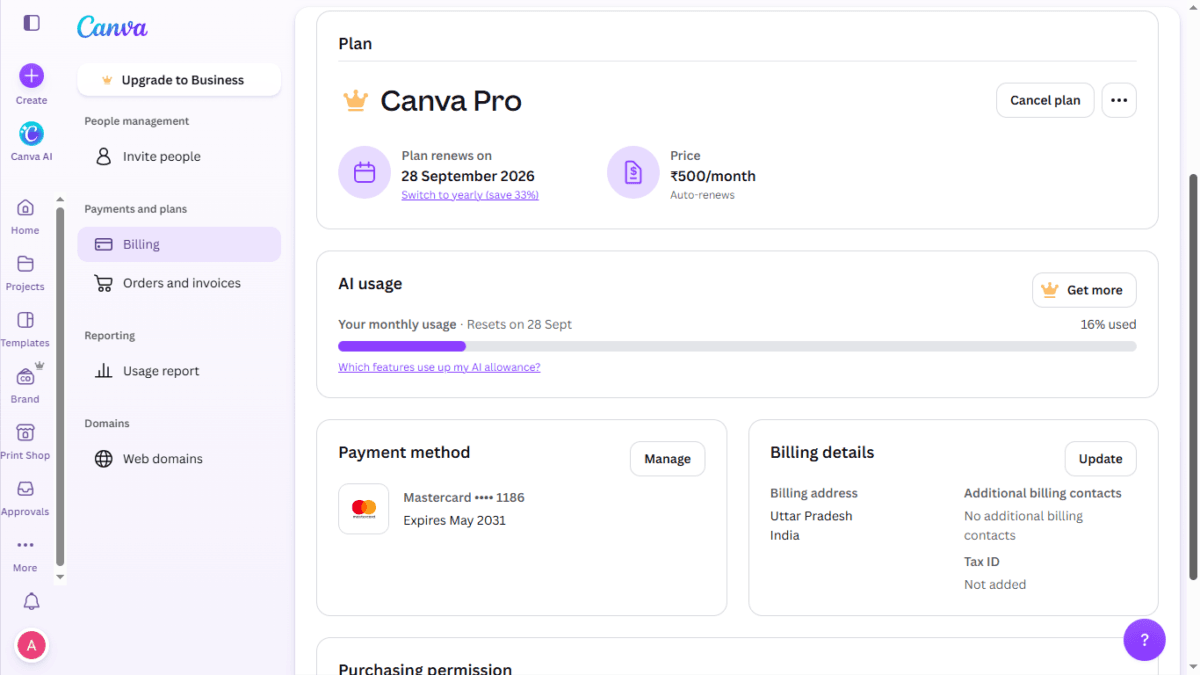Click the Canva Pro crown icon
Viewport: 1200px width, 675px height.
pos(355,100)
